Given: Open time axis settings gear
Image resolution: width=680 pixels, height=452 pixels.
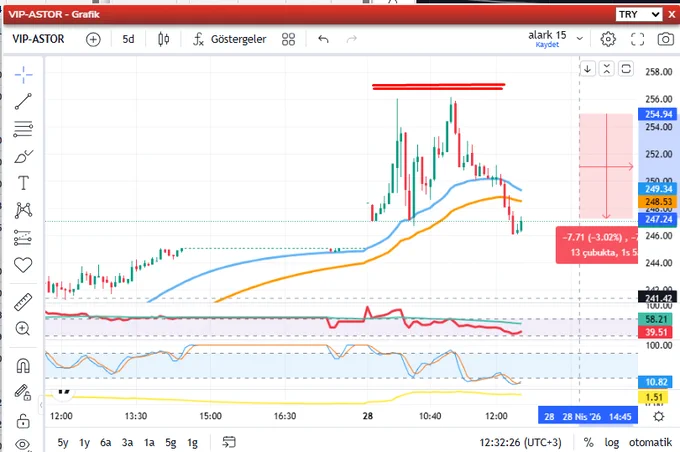Looking at the screenshot, I should click(659, 416).
